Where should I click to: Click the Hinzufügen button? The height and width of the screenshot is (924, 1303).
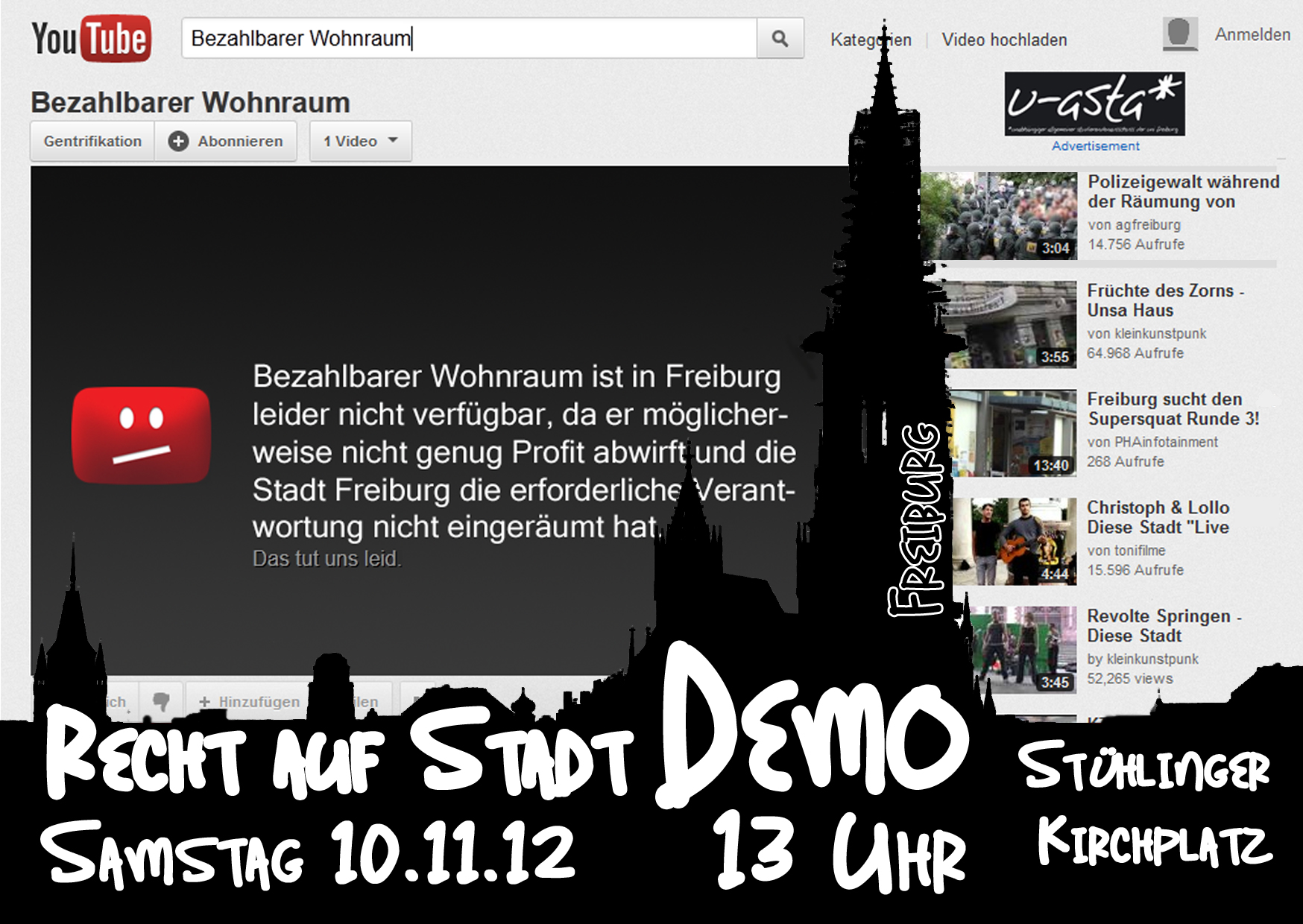(x=249, y=701)
